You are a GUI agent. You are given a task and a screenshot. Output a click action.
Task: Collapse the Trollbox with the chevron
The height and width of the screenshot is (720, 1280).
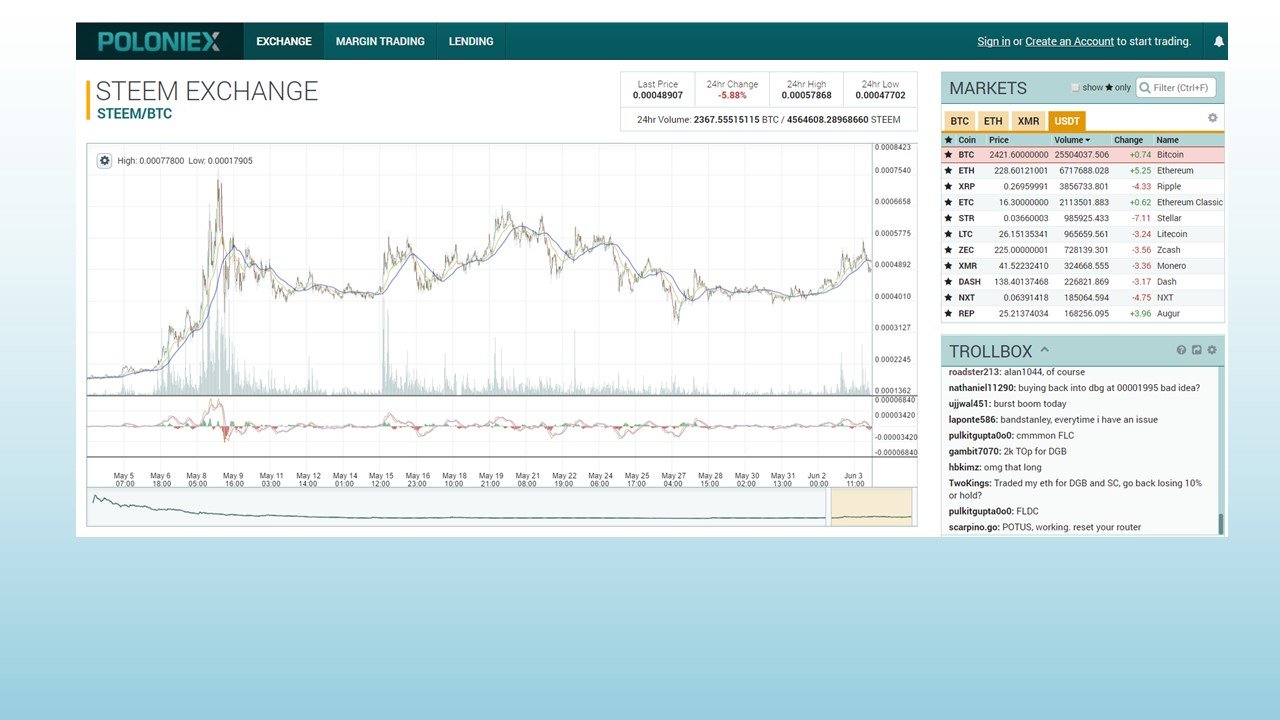[x=1044, y=350]
